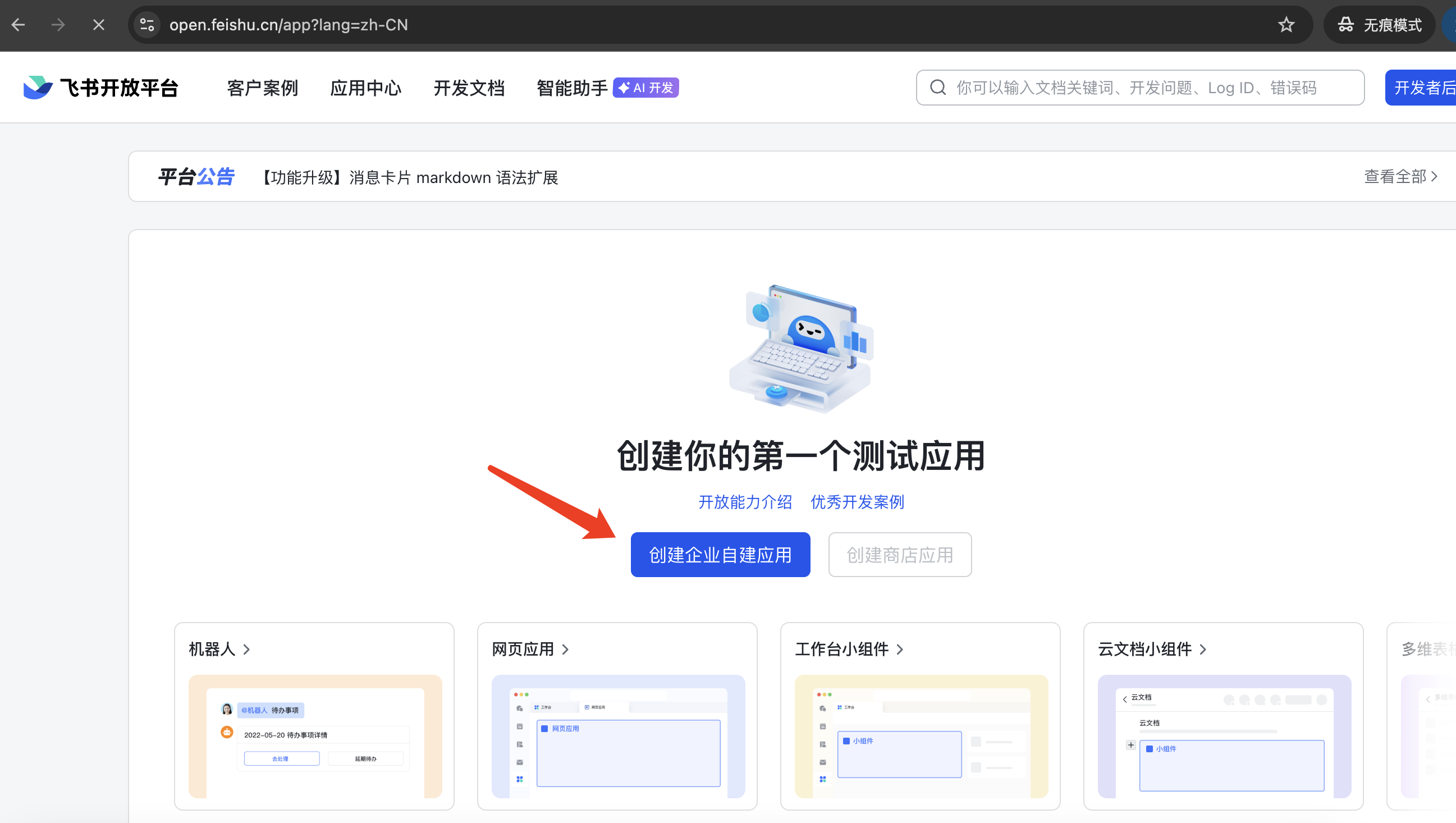Click the browser back arrow
1456x823 pixels.
[x=18, y=25]
